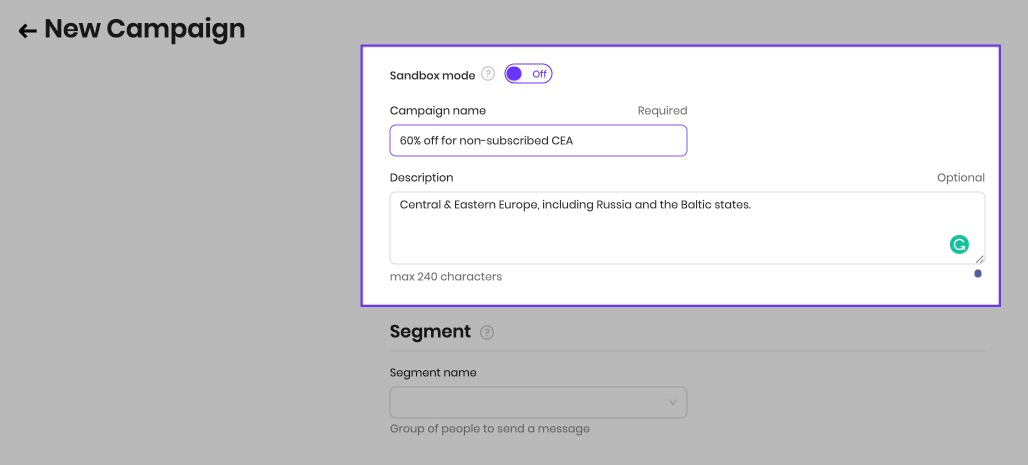Open the Segment section help icon
This screenshot has height=465, width=1028.
(x=486, y=333)
